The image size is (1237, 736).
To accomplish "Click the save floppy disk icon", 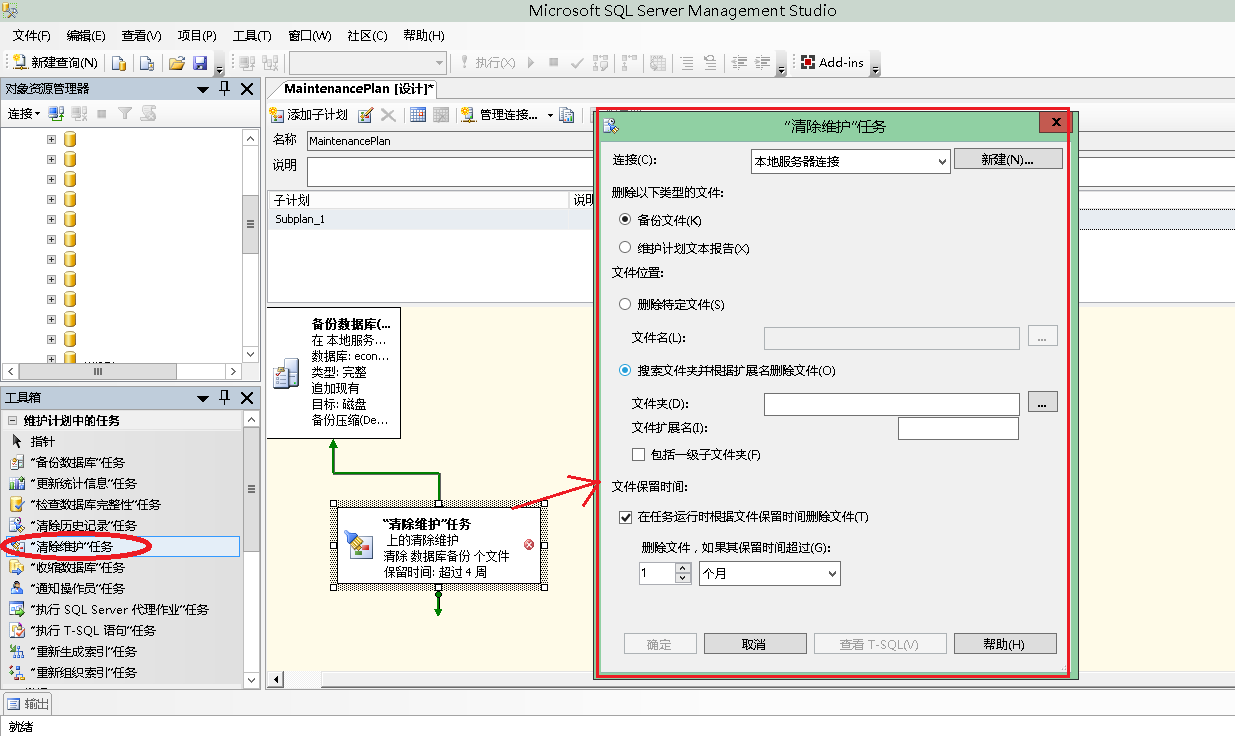I will coord(200,62).
